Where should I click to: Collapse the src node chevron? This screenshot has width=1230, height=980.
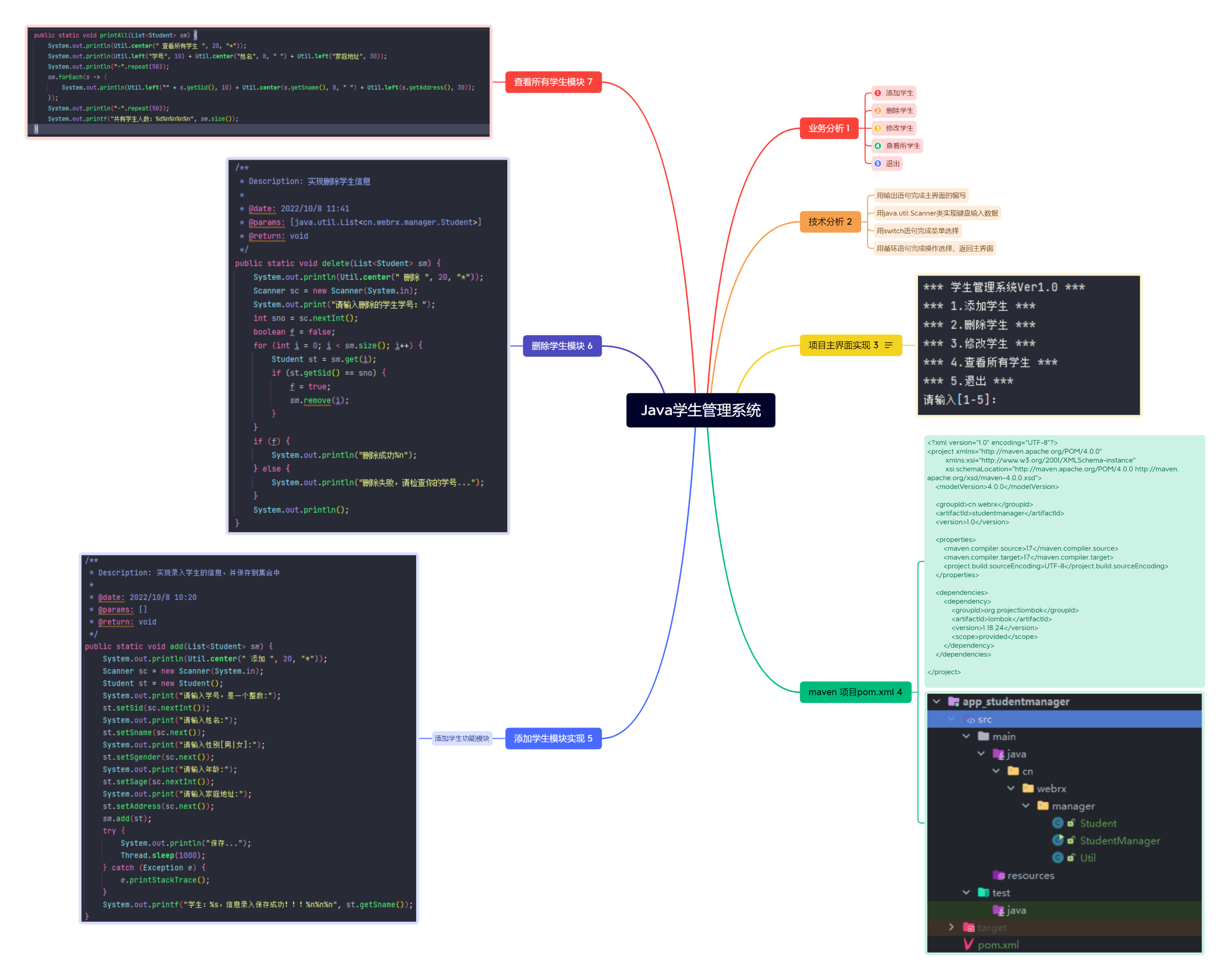(x=952, y=719)
